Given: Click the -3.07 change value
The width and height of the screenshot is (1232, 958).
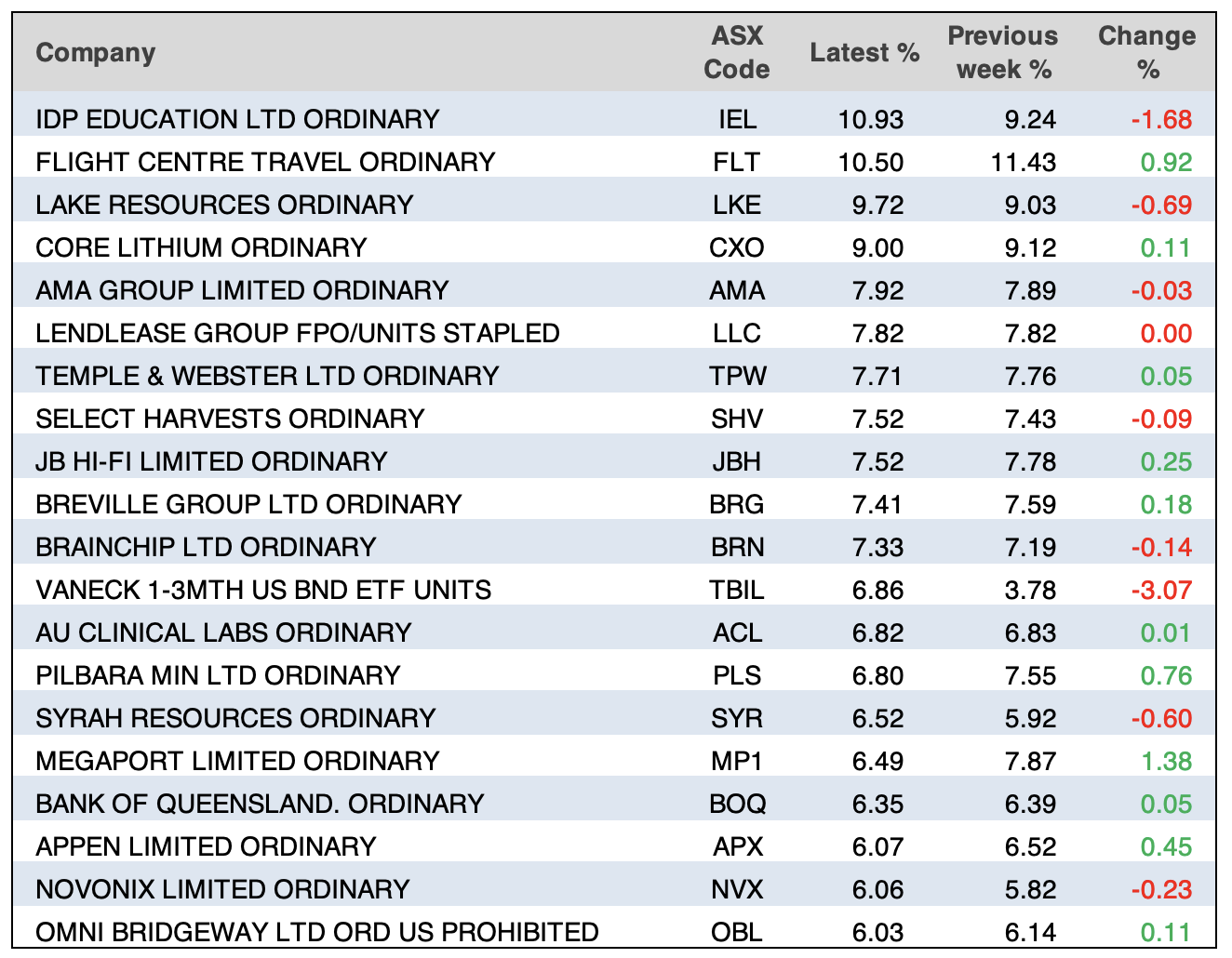Looking at the screenshot, I should [x=1161, y=590].
